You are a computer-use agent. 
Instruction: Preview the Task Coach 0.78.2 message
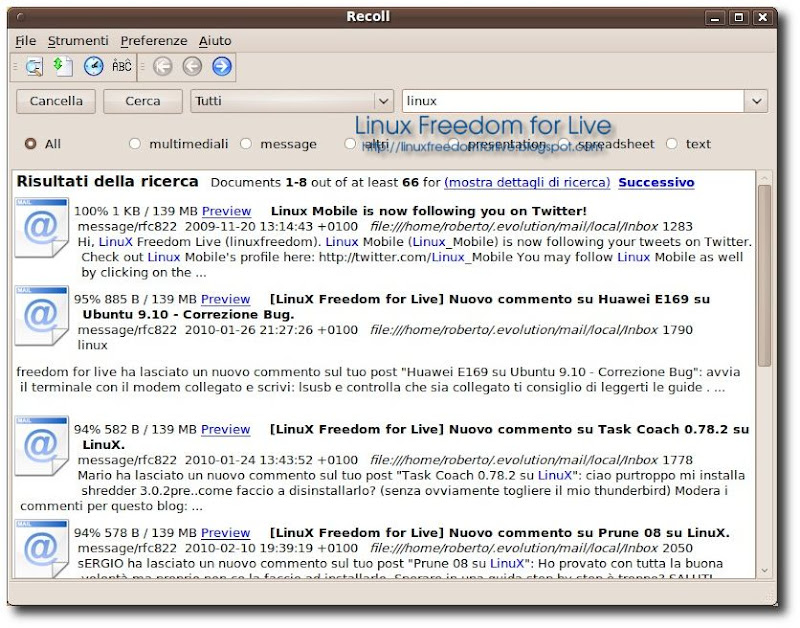(226, 430)
